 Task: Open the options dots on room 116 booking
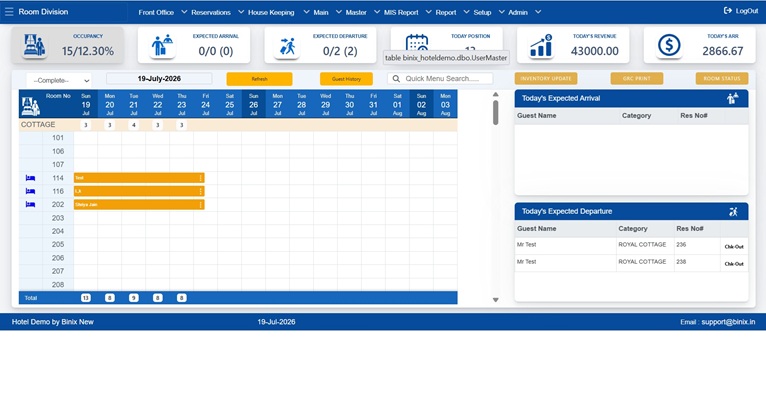pos(201,191)
